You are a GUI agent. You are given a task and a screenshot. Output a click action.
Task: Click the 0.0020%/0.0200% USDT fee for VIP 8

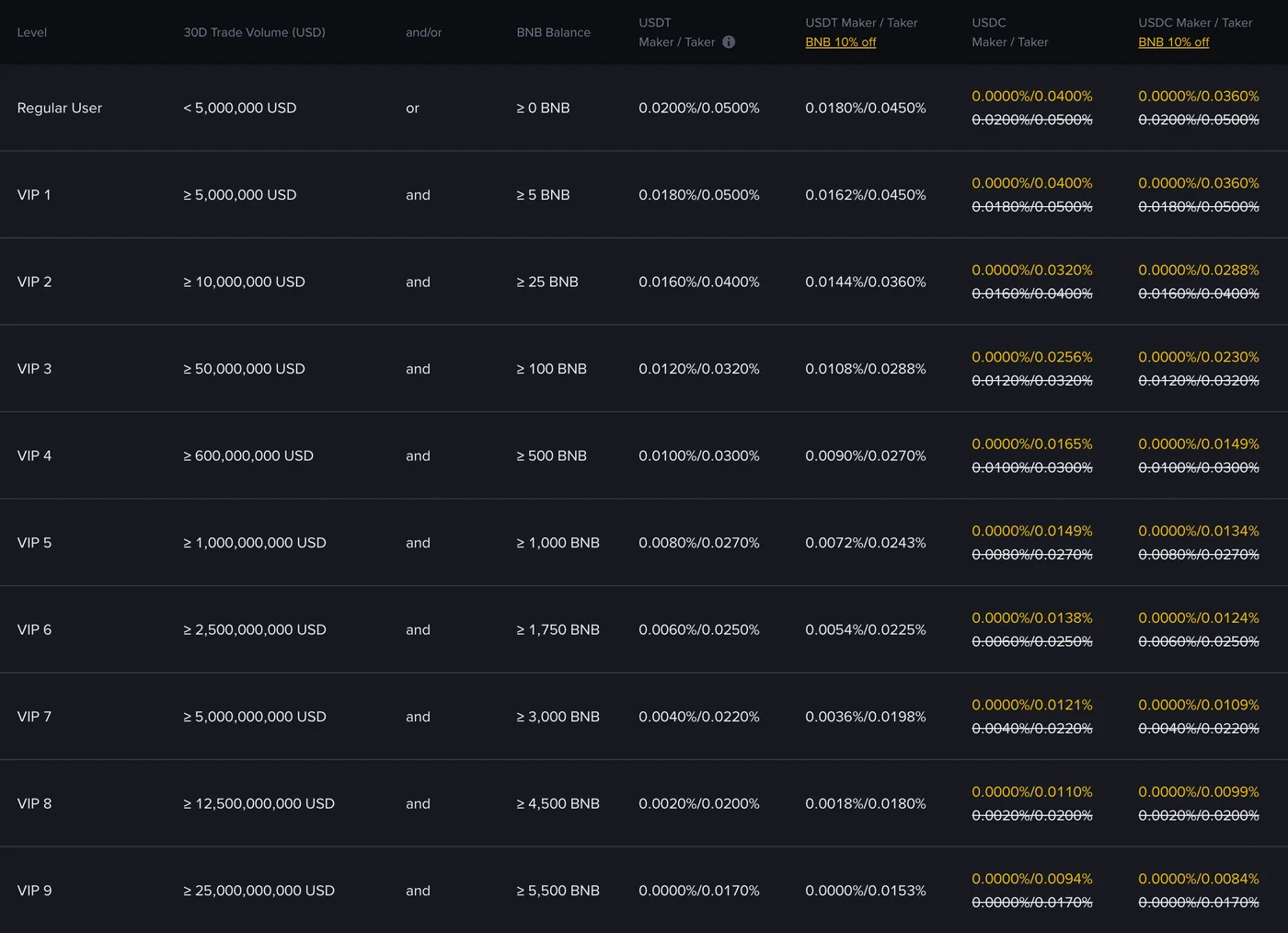(x=699, y=803)
